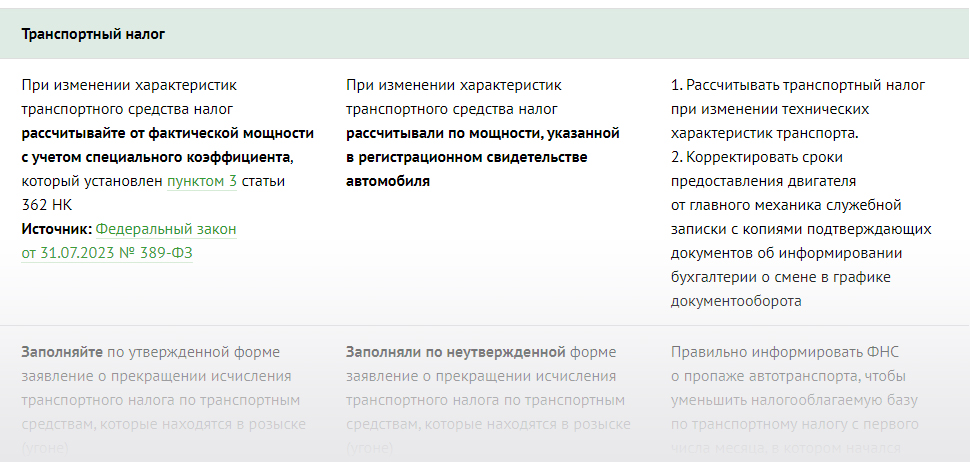Click "в регистрационном свидетельстве" bold line
Viewport: 970px width, 462px height.
point(466,157)
